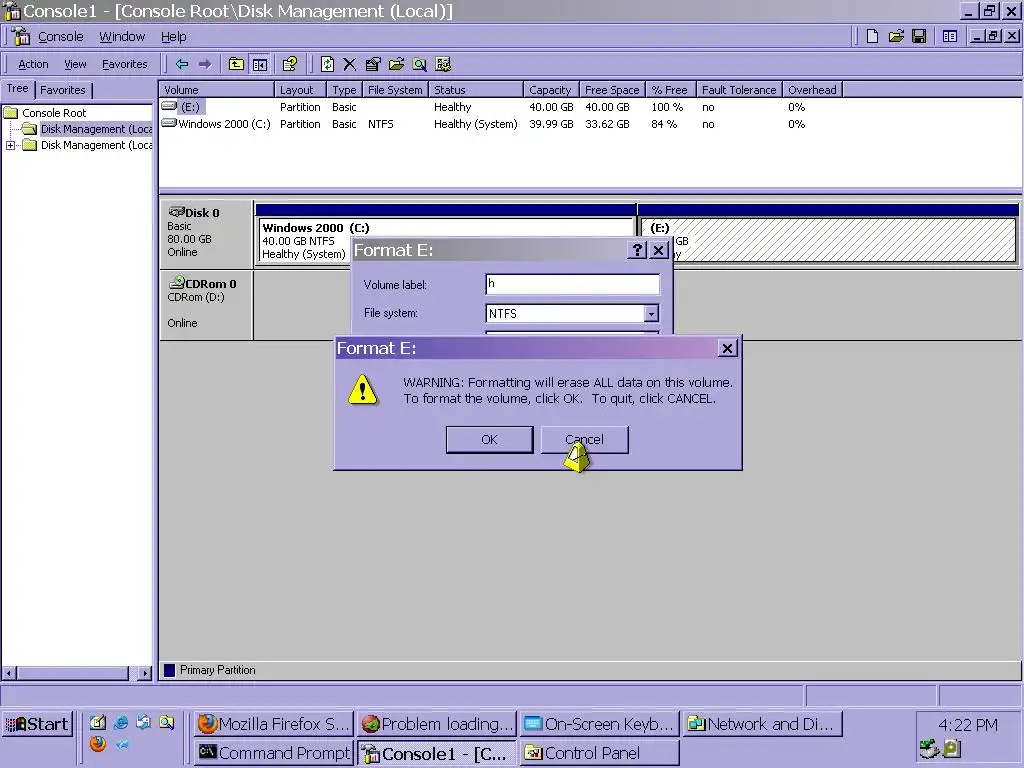Click the Internet Explorer quick launch icon
The height and width of the screenshot is (768, 1024).
coord(121,722)
